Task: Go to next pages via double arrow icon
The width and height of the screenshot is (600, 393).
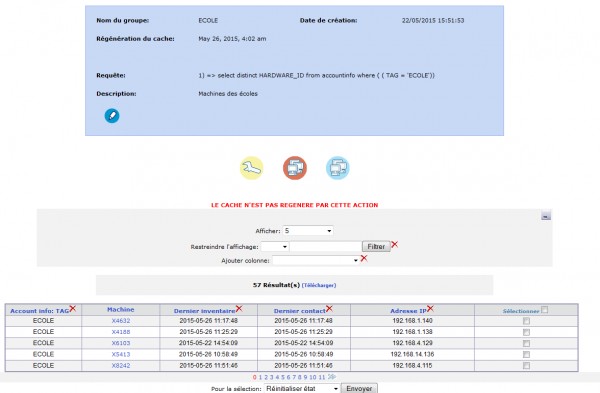Action: 332,377
